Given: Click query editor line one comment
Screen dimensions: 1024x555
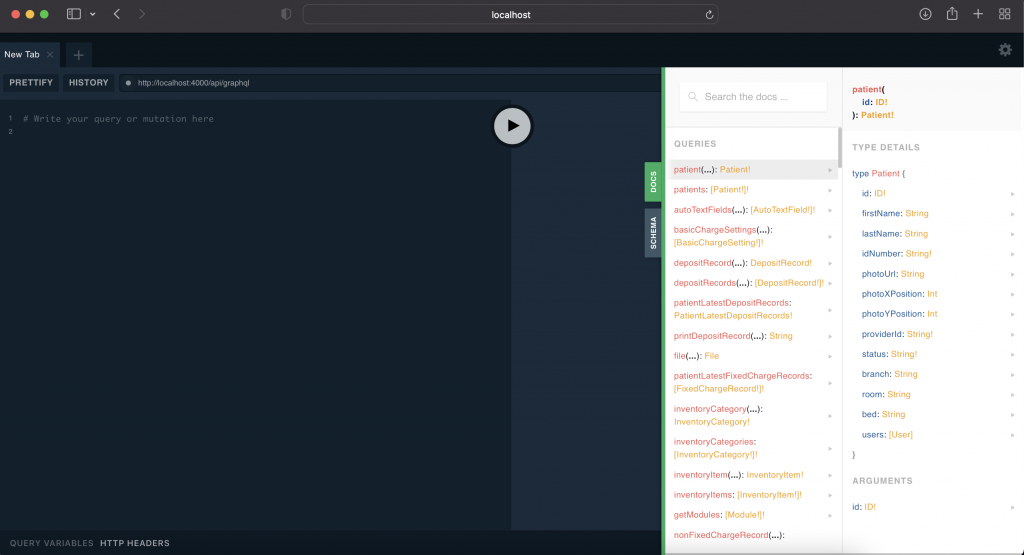Looking at the screenshot, I should point(118,119).
